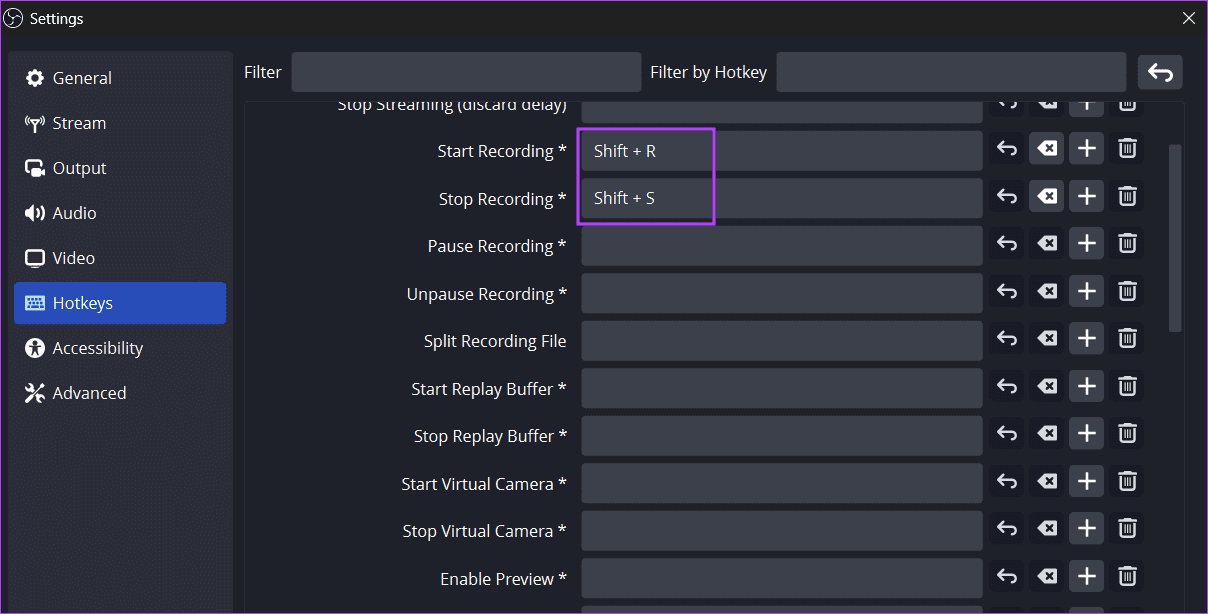This screenshot has width=1208, height=614.
Task: Revert the Split Recording File hotkey
Action: tap(1006, 338)
